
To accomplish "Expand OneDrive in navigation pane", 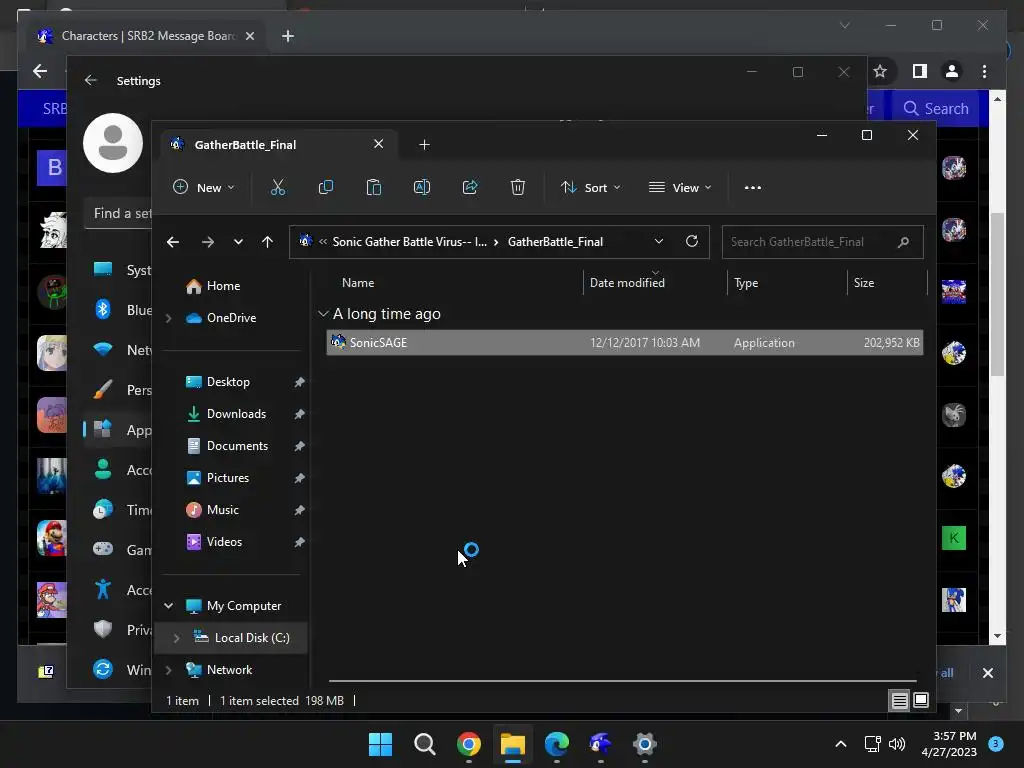I will 168,318.
